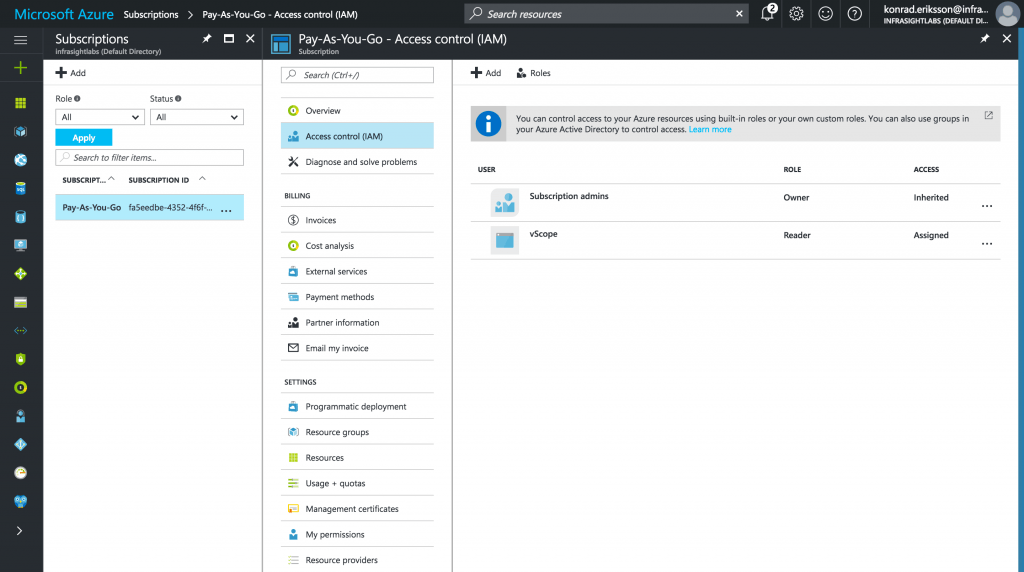Open the help question mark icon
Image resolution: width=1024 pixels, height=572 pixels.
click(x=854, y=14)
